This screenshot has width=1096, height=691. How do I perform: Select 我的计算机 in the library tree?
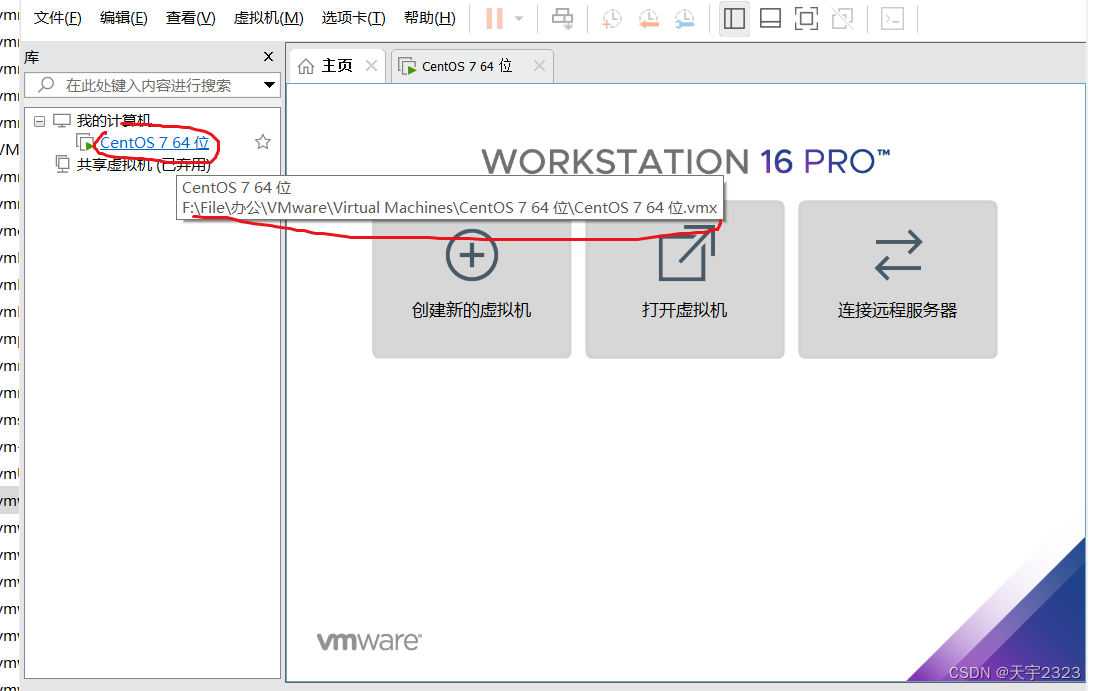(x=114, y=121)
